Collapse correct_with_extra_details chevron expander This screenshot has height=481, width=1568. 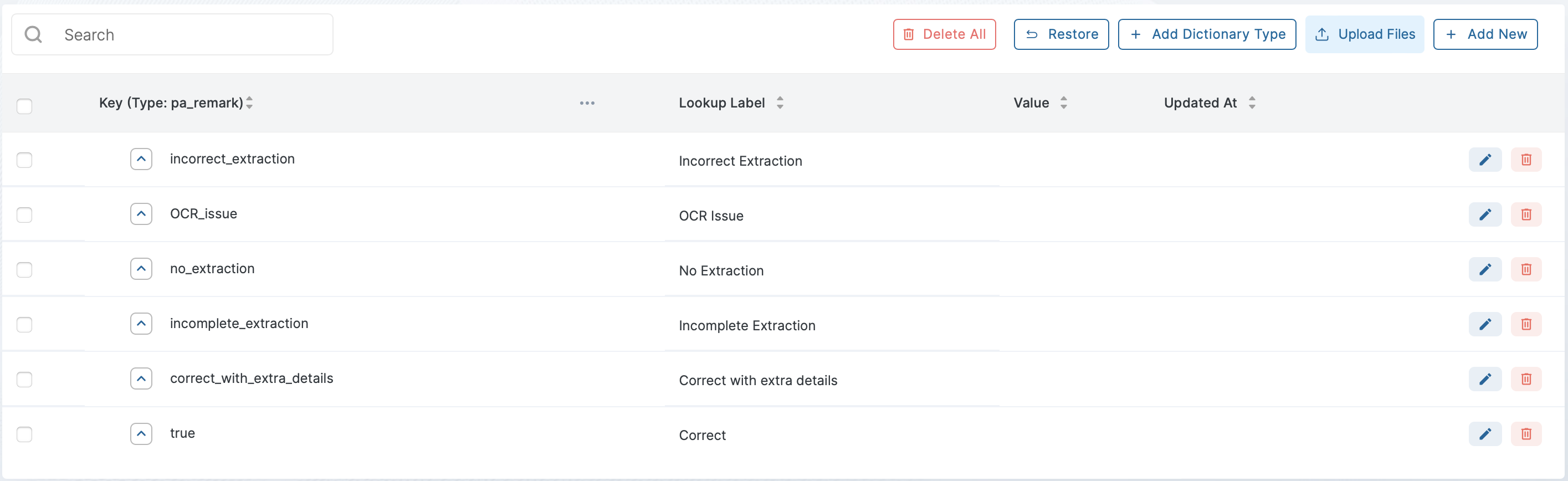pos(141,378)
